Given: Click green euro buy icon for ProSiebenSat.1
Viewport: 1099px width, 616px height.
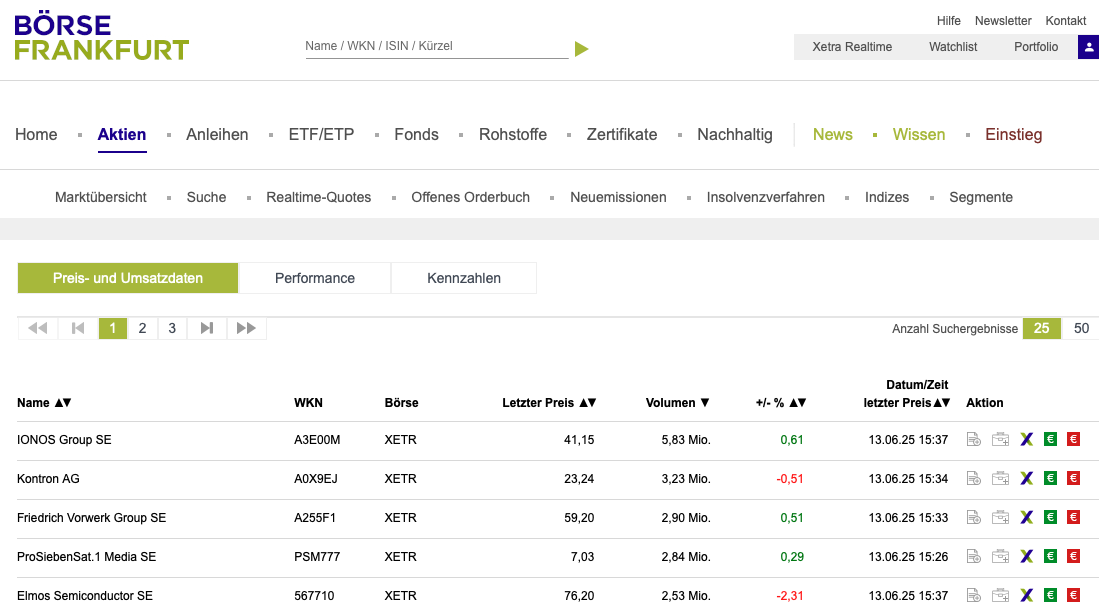Looking at the screenshot, I should (x=1050, y=556).
